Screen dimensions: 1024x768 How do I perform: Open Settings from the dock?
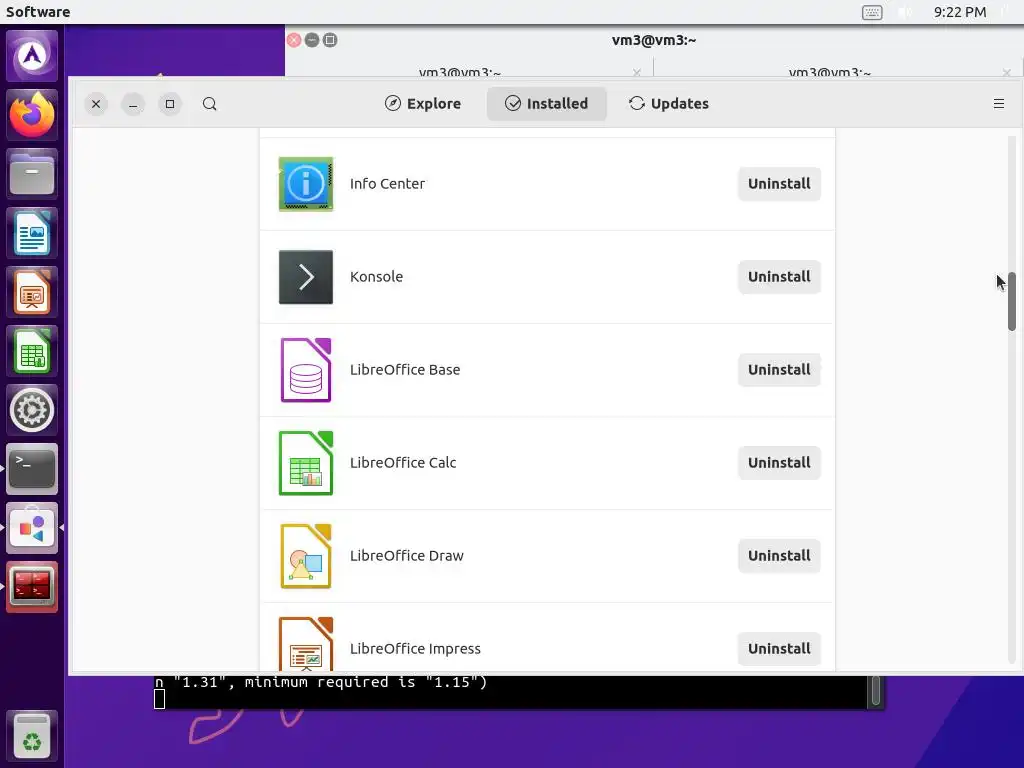pyautogui.click(x=32, y=410)
